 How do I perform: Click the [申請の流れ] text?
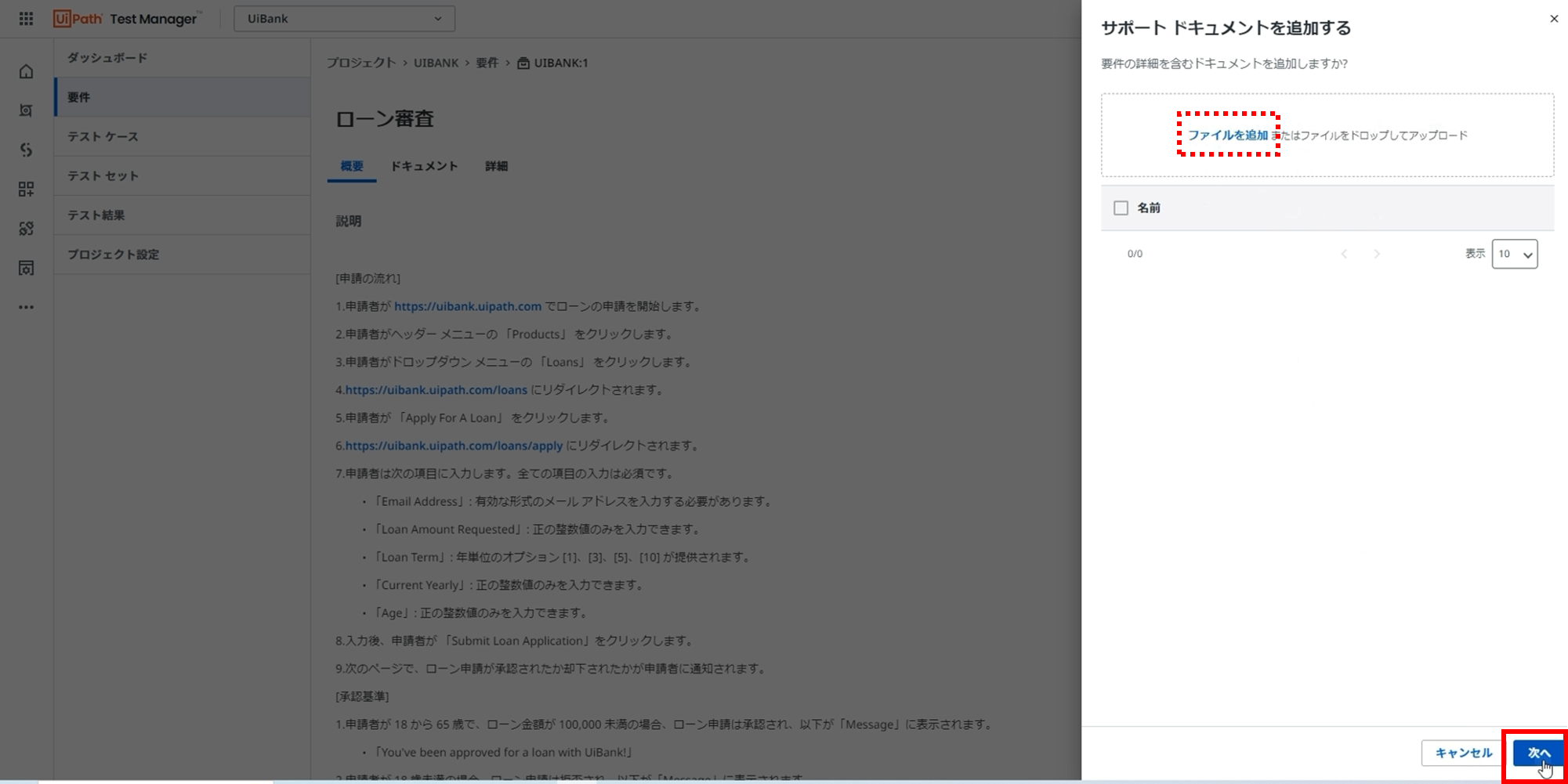tap(368, 278)
